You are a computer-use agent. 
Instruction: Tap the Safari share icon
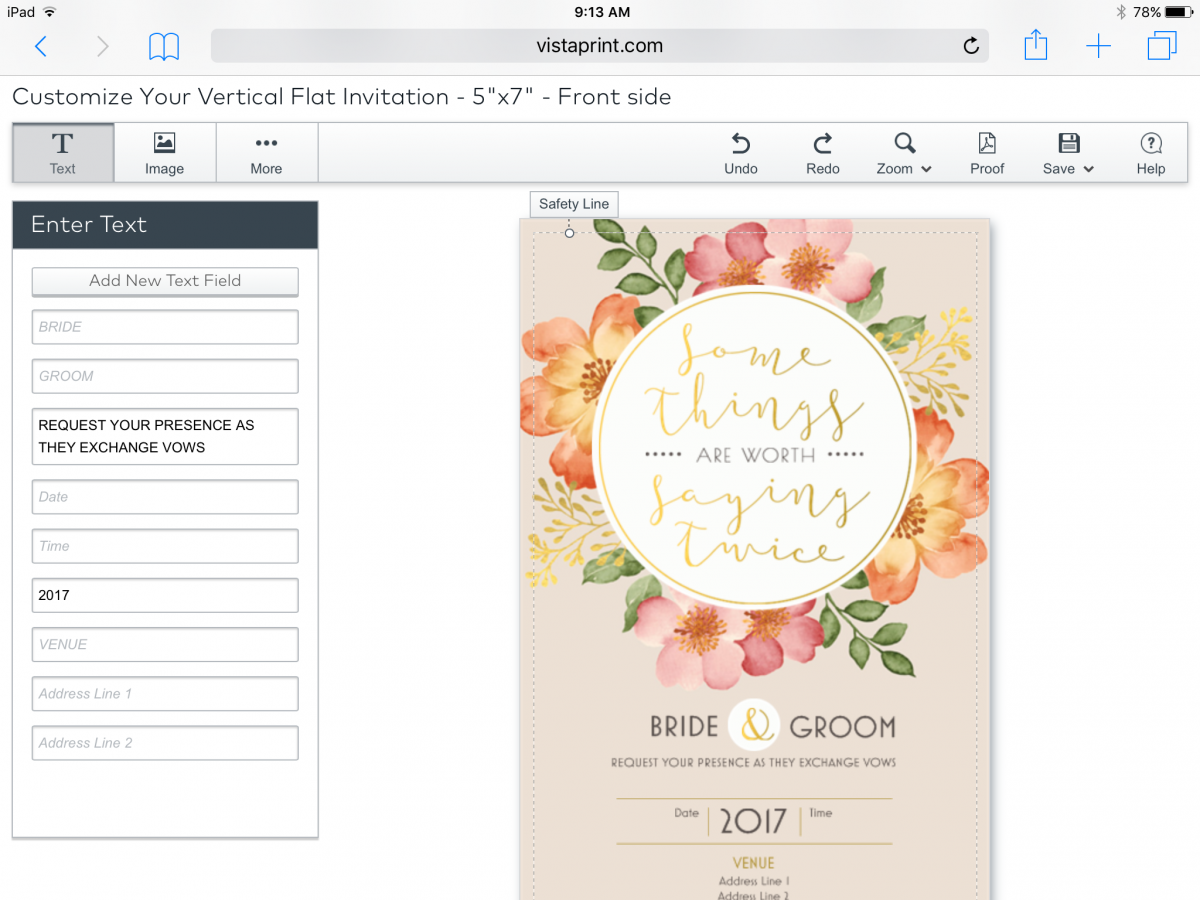click(x=1036, y=45)
